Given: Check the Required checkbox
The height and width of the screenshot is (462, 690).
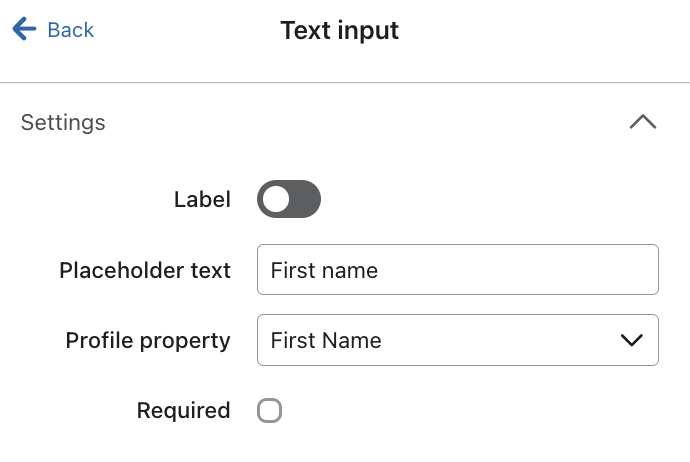Looking at the screenshot, I should [x=269, y=410].
